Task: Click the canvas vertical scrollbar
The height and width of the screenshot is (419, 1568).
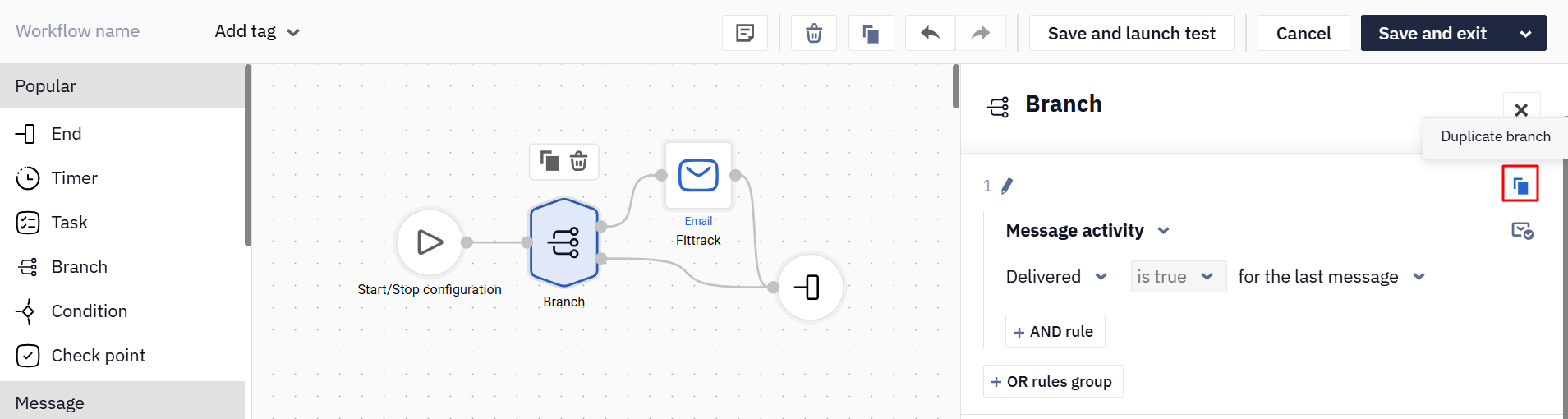Action: pyautogui.click(x=956, y=86)
